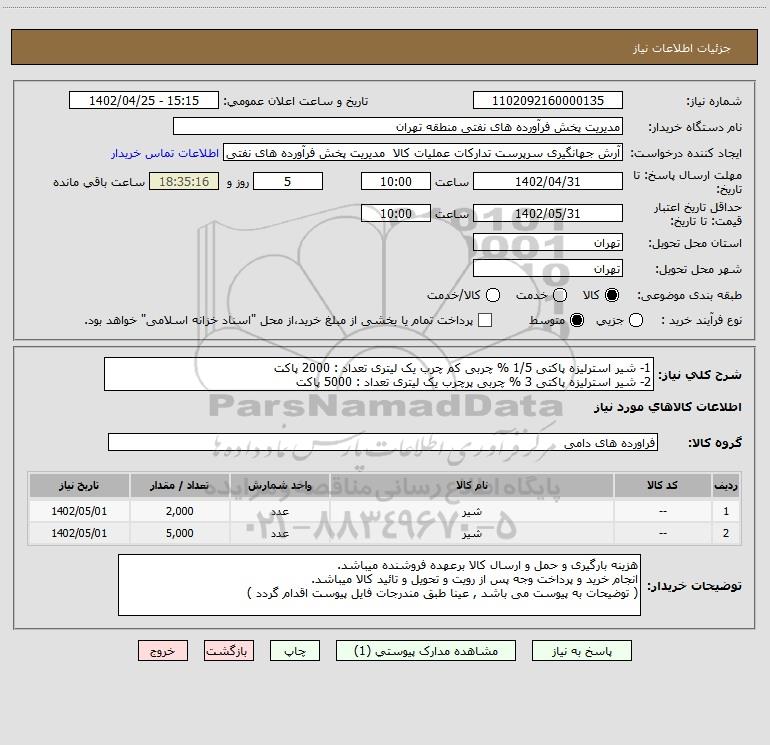Select the متوسط purchase type radio
The height and width of the screenshot is (745, 770).
(577, 320)
